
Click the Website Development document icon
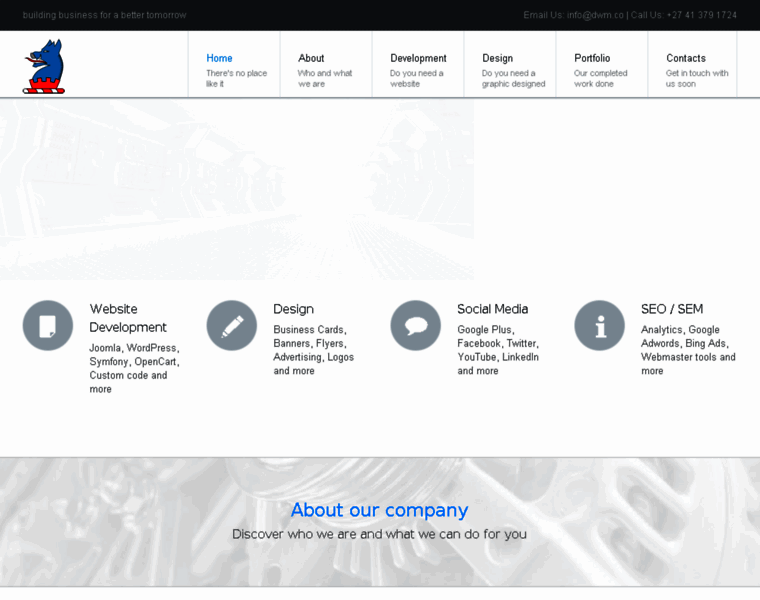[x=48, y=326]
